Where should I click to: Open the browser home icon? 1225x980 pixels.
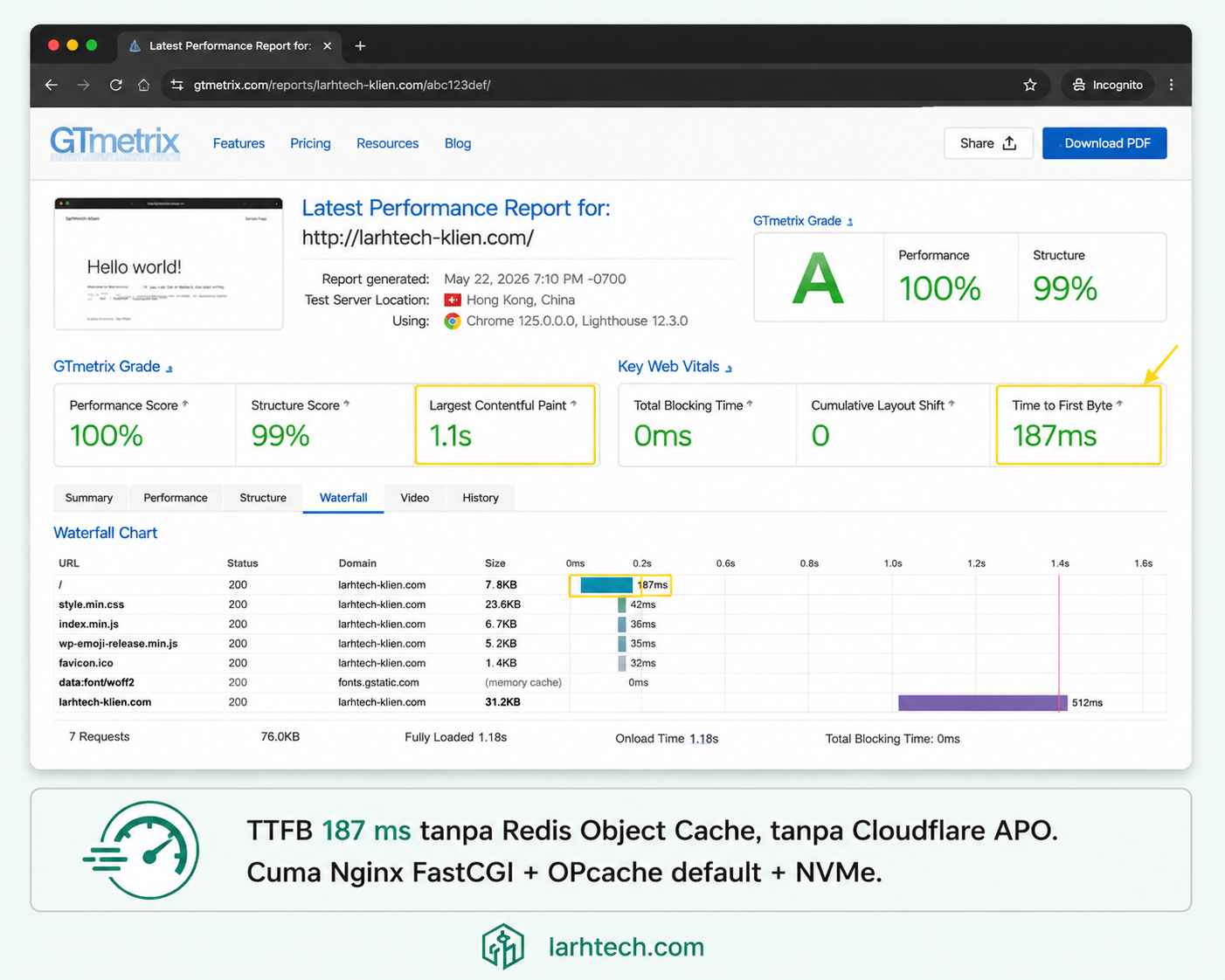coord(144,85)
